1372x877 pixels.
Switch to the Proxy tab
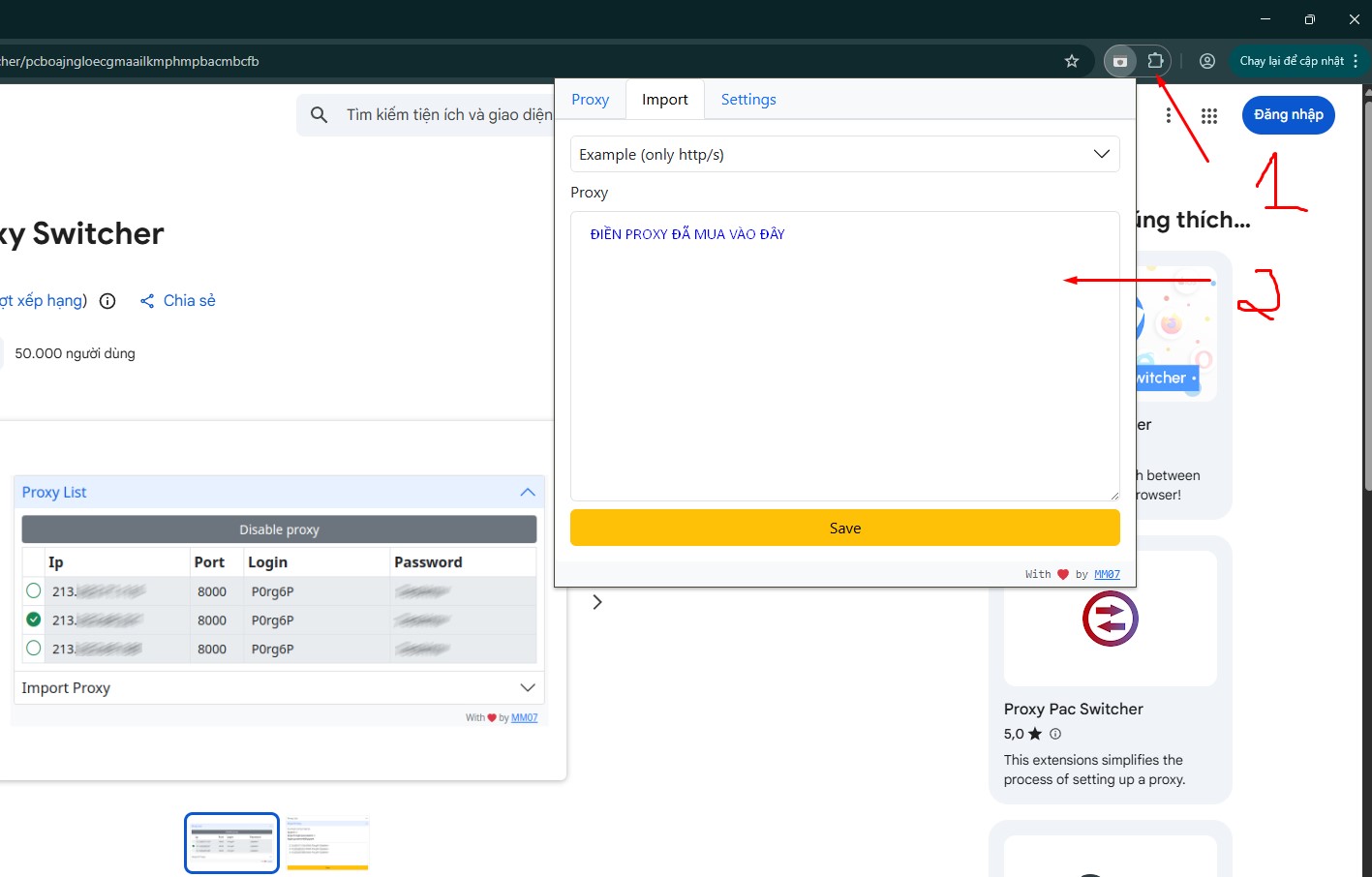[590, 100]
